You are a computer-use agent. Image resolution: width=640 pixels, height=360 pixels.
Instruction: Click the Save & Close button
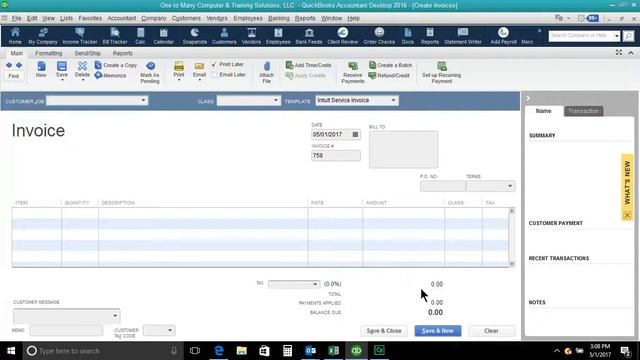(x=384, y=331)
